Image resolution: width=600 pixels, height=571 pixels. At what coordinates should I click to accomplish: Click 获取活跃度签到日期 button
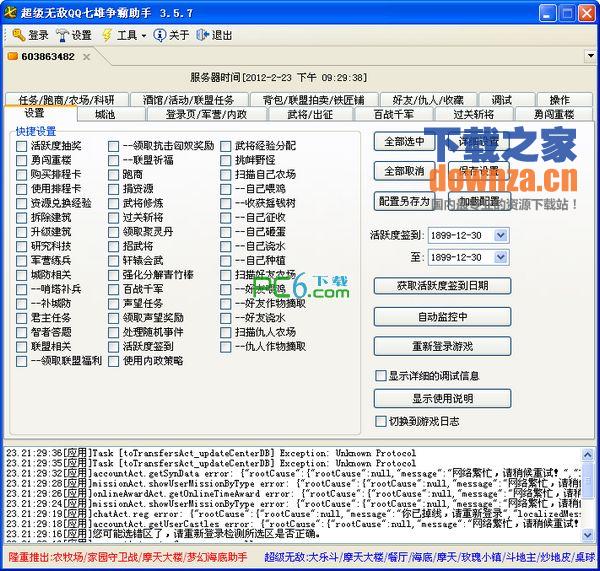442,286
